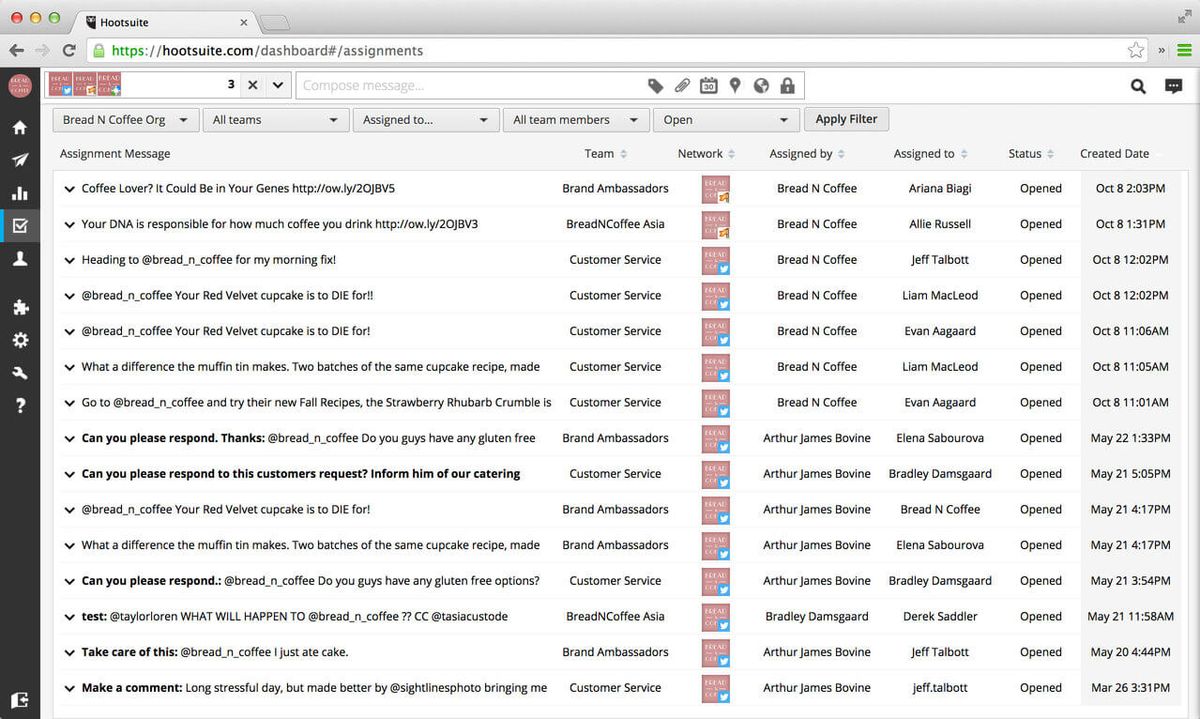The image size is (1200, 719).
Task: Sort by the Status column header
Action: click(1031, 154)
